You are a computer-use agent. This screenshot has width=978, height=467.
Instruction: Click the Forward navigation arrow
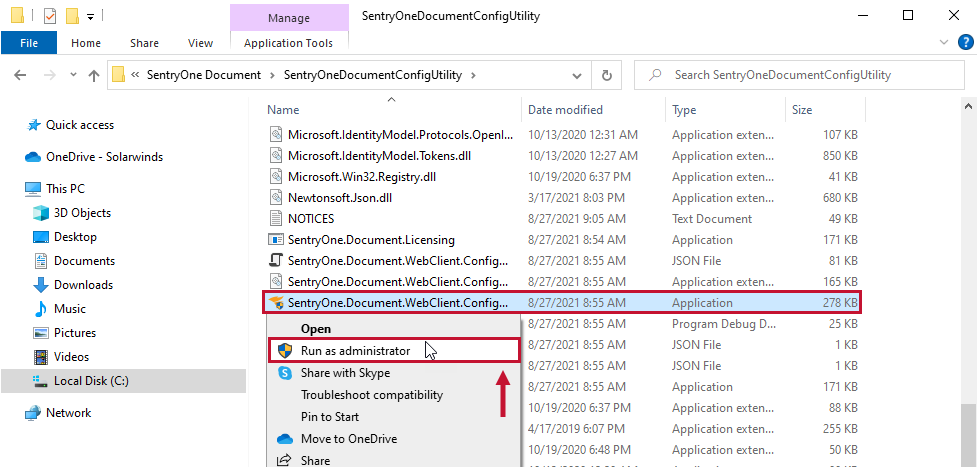click(51, 75)
